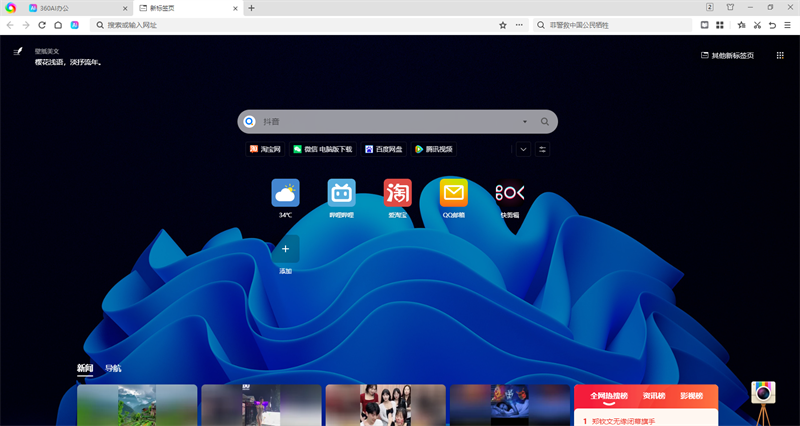Viewport: 800px width, 426px height.
Task: Open the QQ邮箱 mail shortcut
Action: click(x=453, y=193)
